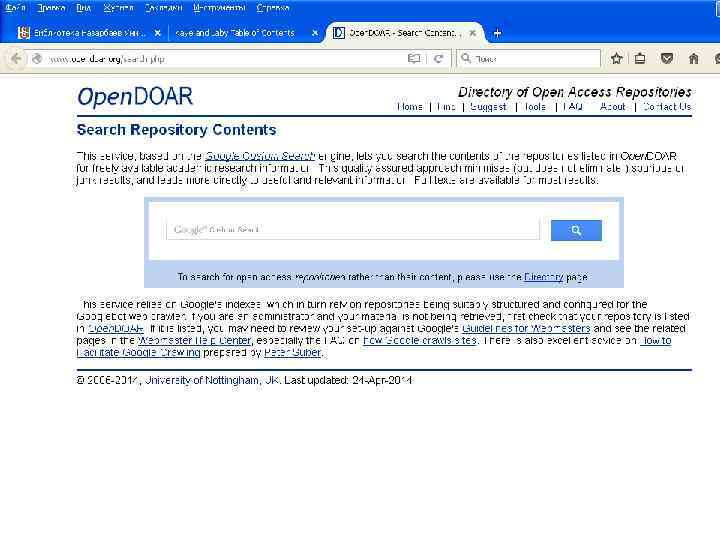Click the OpenDOAR link in paragraph

coord(116,329)
